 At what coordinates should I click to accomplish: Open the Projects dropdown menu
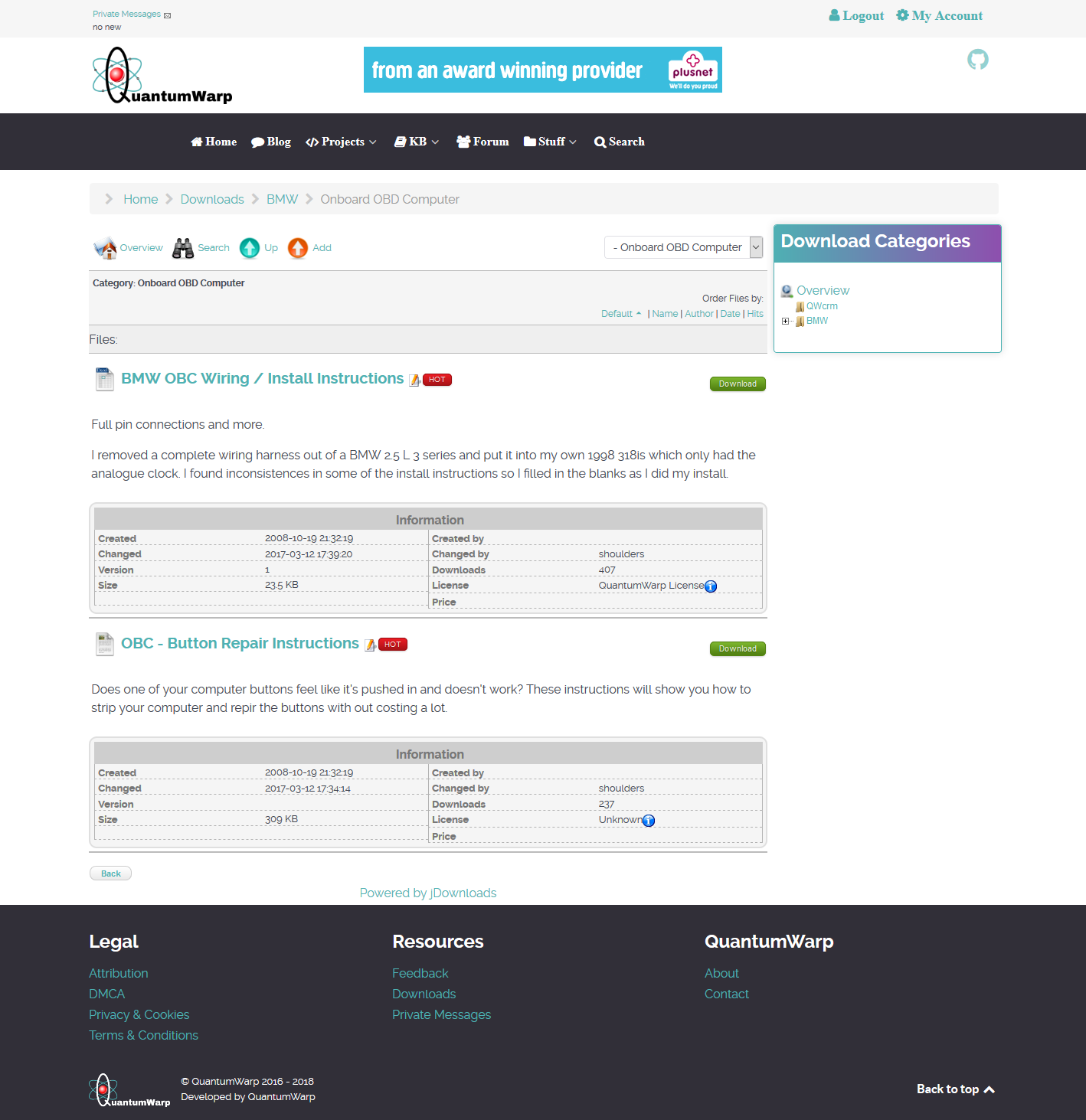point(341,142)
